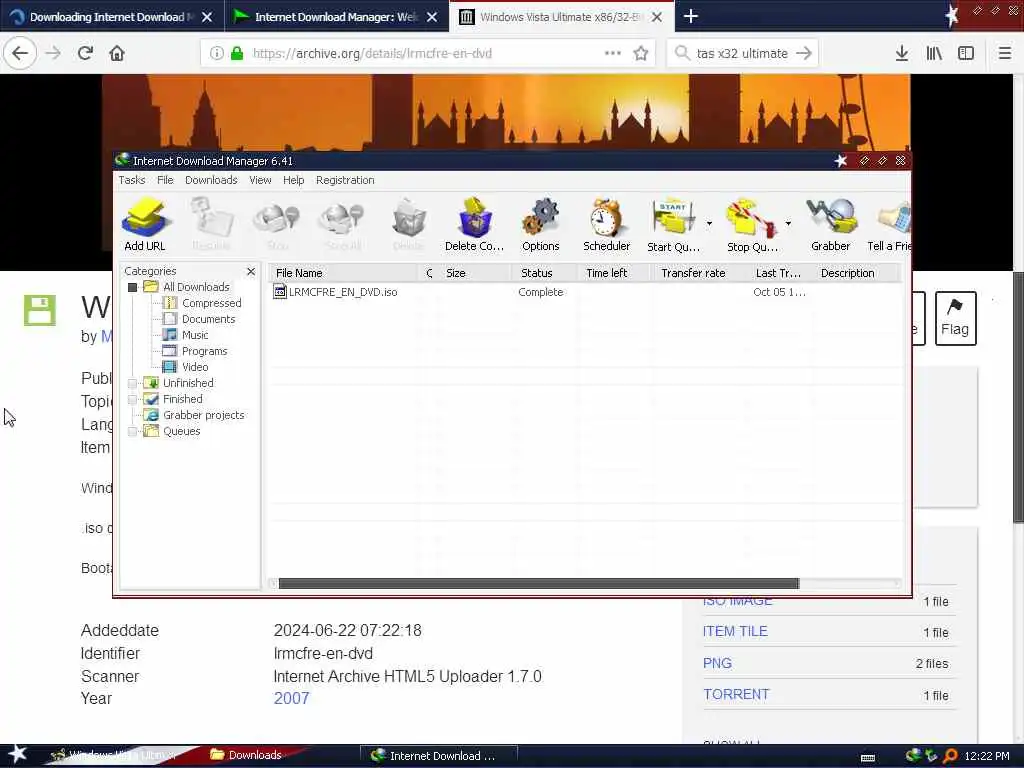Viewport: 1024px width, 768px height.
Task: Open Firefox library icon
Action: (x=934, y=53)
